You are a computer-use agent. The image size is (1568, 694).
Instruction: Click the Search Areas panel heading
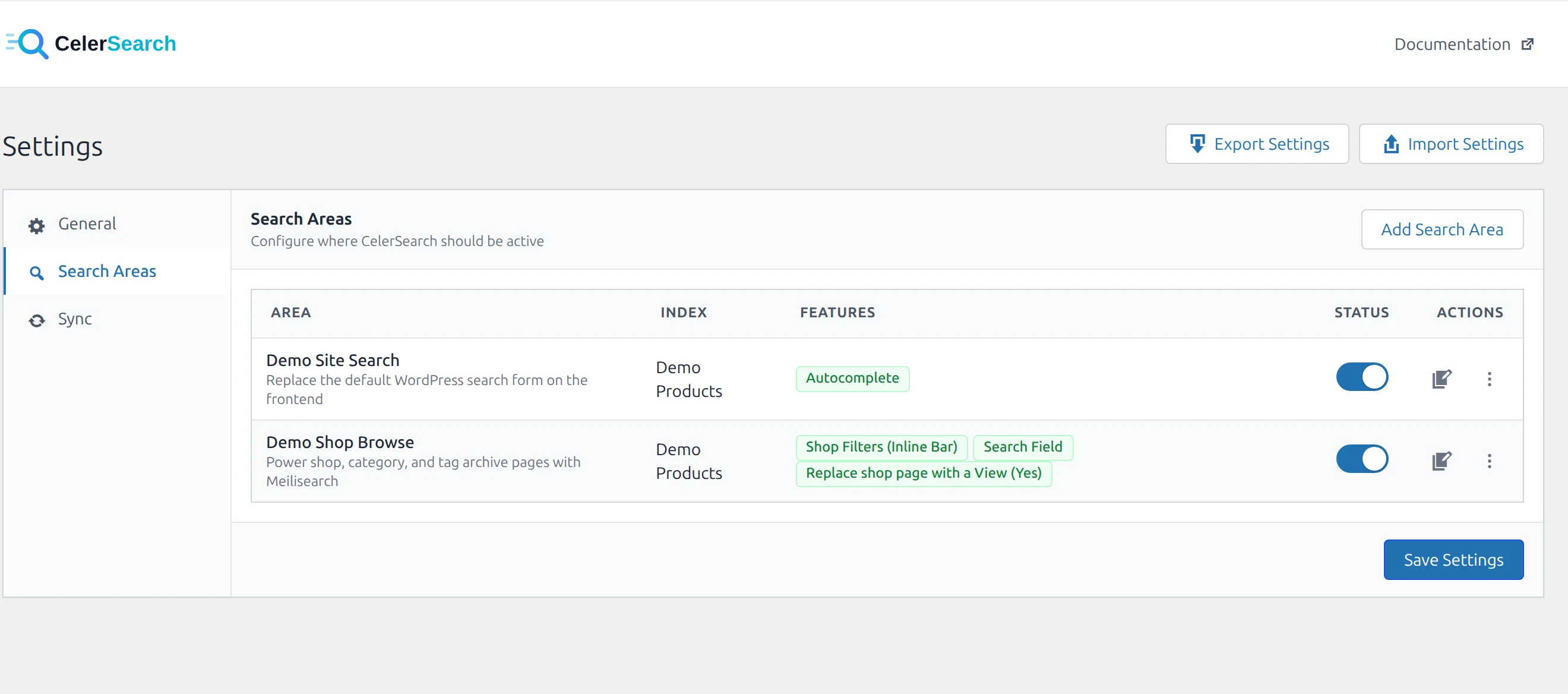(301, 219)
